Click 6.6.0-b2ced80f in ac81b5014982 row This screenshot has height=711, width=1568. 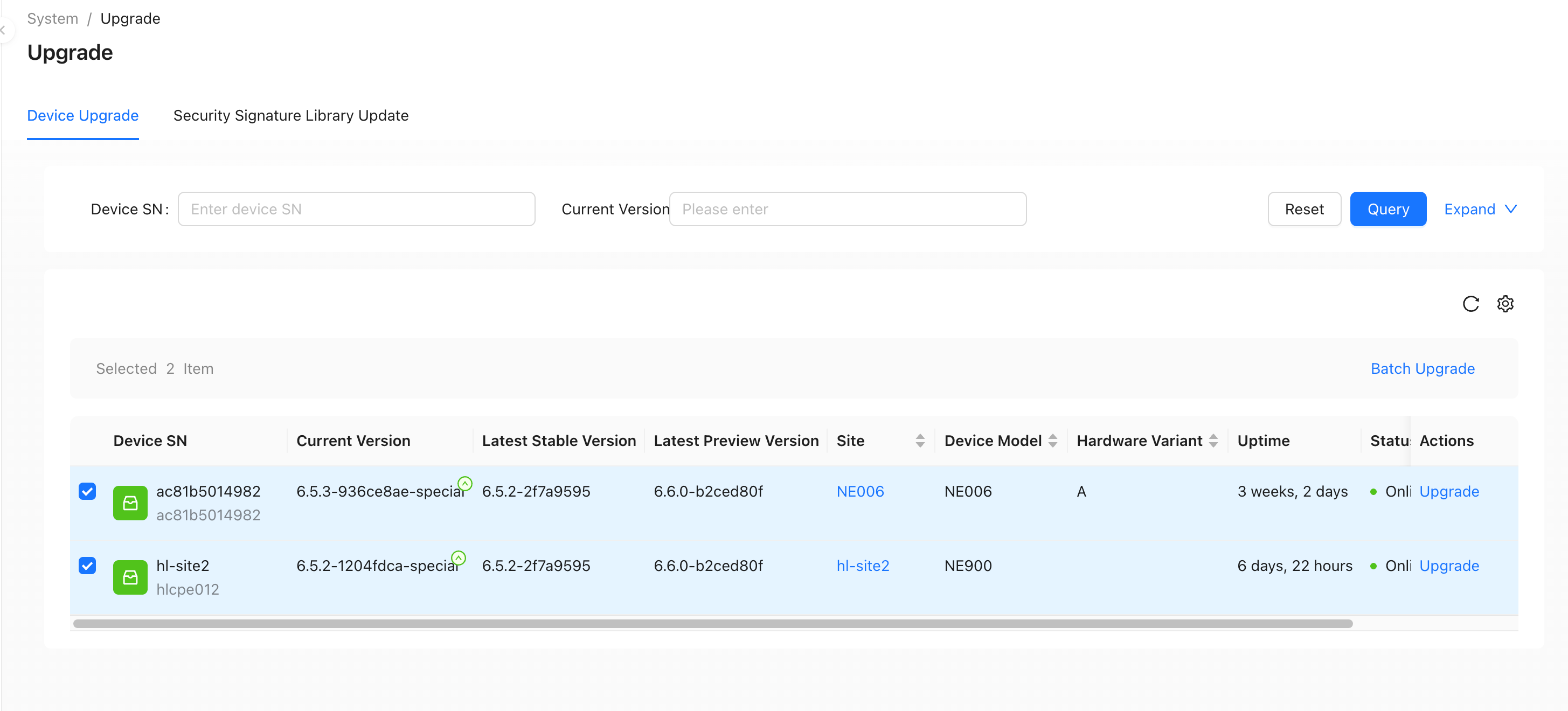(708, 491)
